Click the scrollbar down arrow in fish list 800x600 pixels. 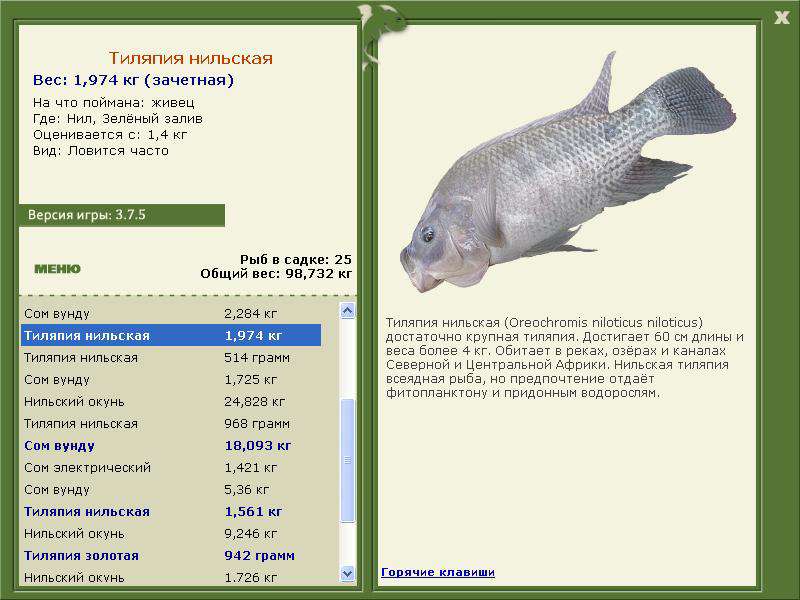pyautogui.click(x=347, y=574)
